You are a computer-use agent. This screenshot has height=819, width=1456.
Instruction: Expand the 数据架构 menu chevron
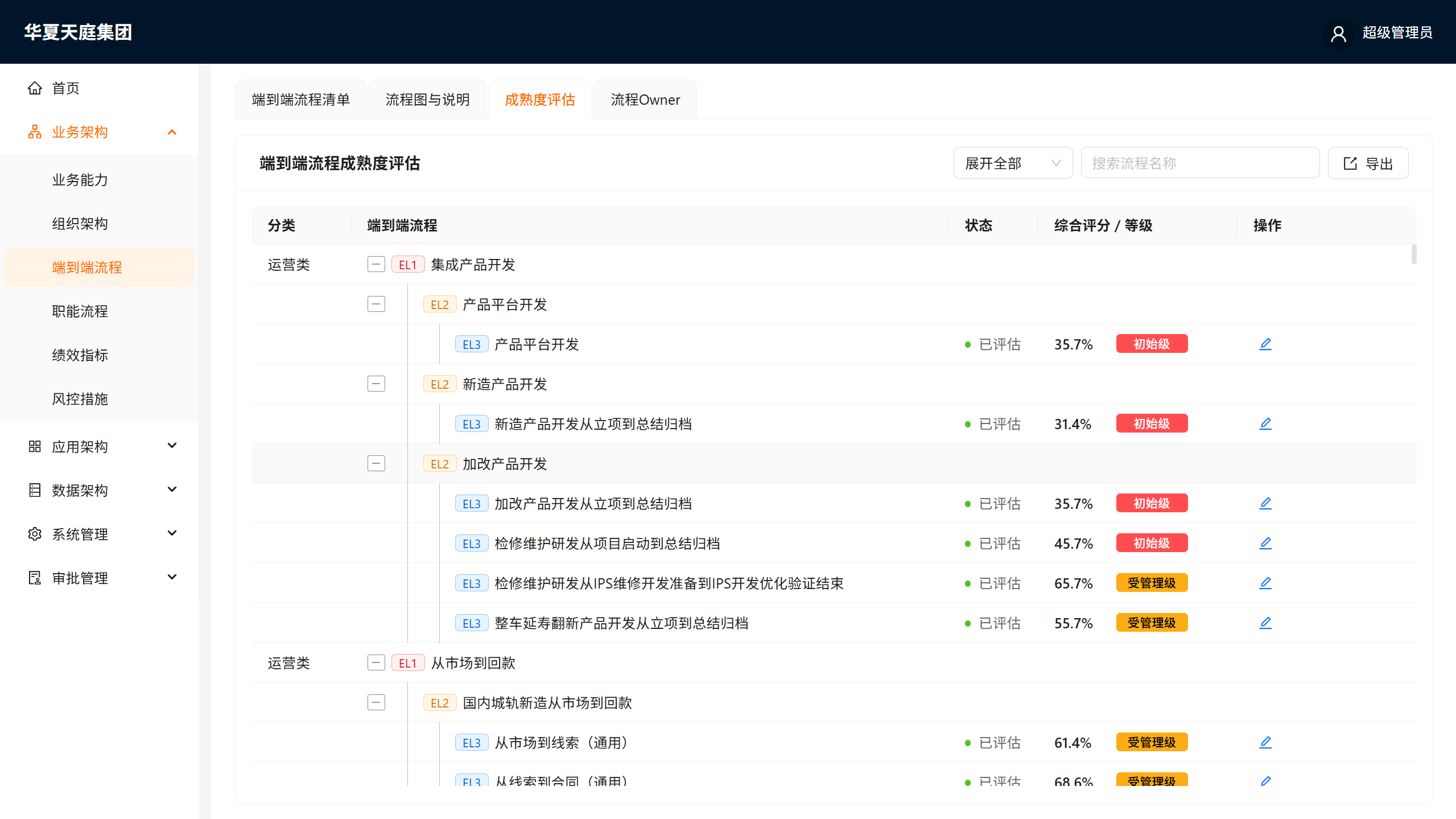[x=172, y=489]
